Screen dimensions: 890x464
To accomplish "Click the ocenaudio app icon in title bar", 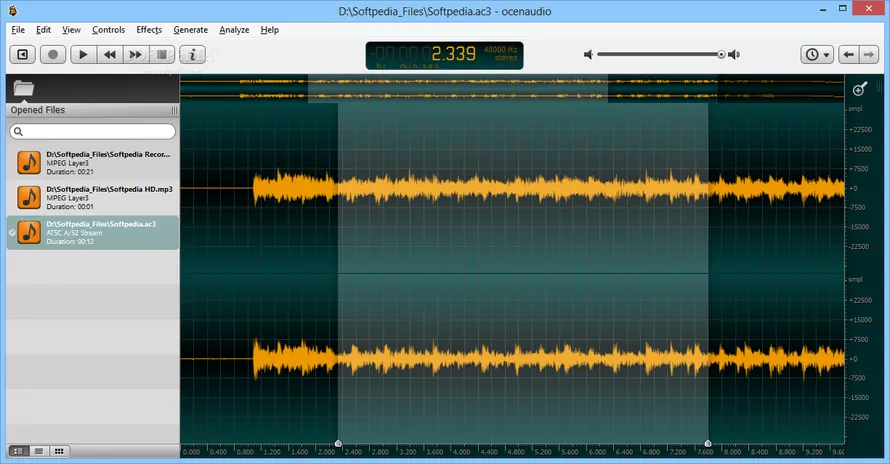I will click(x=12, y=11).
